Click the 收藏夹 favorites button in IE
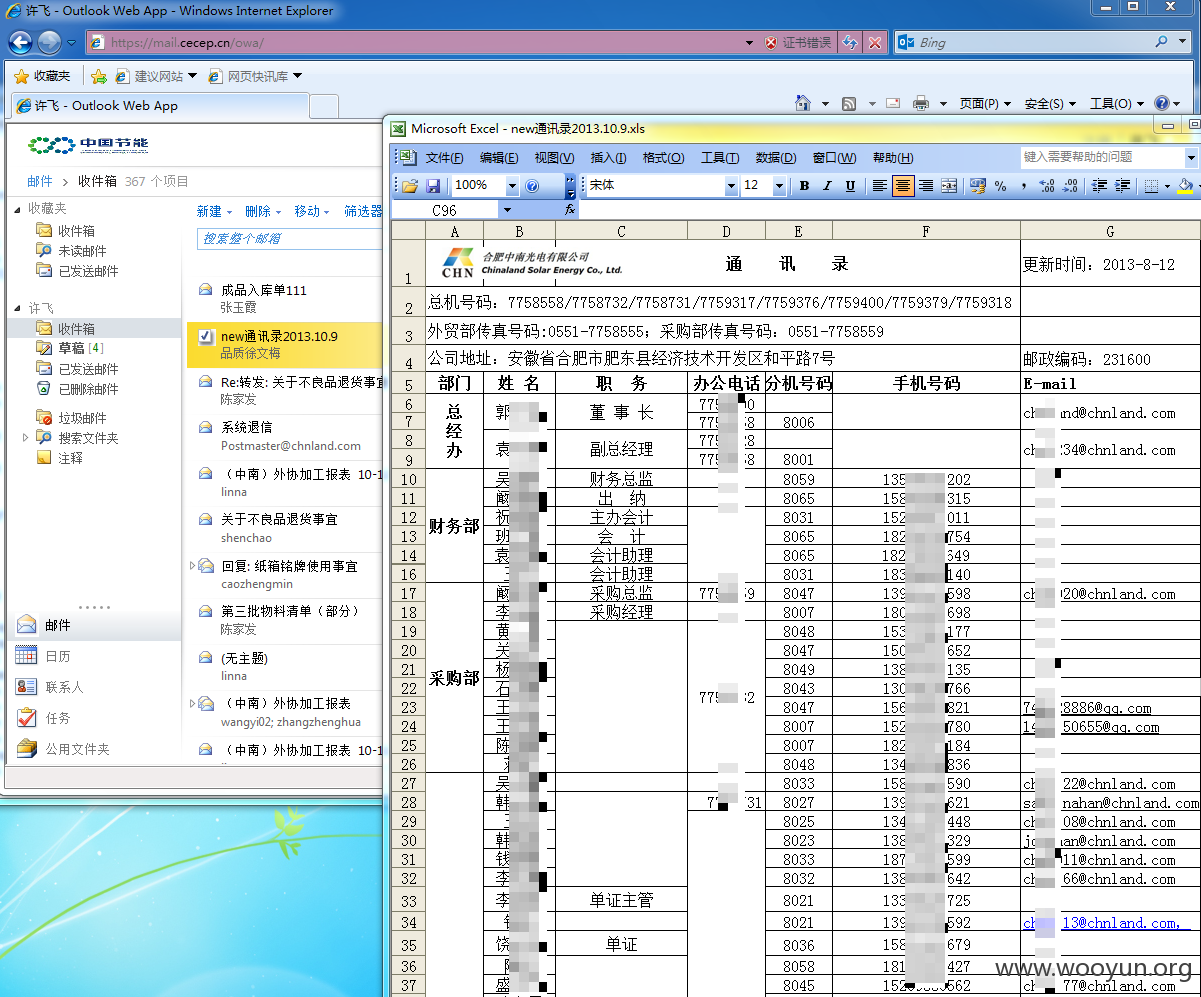The width and height of the screenshot is (1201, 997). (x=42, y=76)
